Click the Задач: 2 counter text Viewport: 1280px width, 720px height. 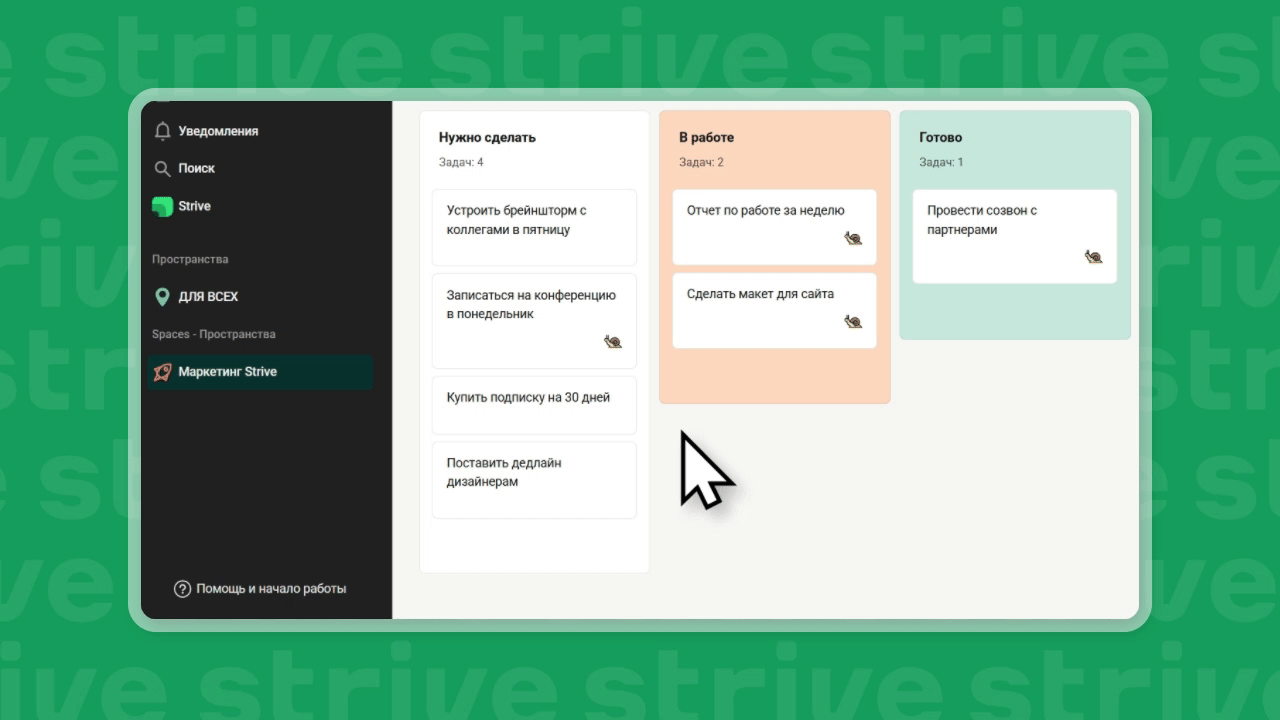pyautogui.click(x=701, y=162)
